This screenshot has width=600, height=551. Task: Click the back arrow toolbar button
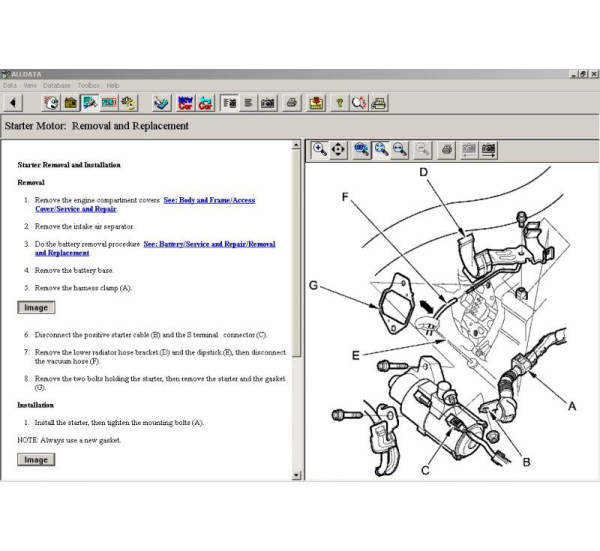pos(12,103)
